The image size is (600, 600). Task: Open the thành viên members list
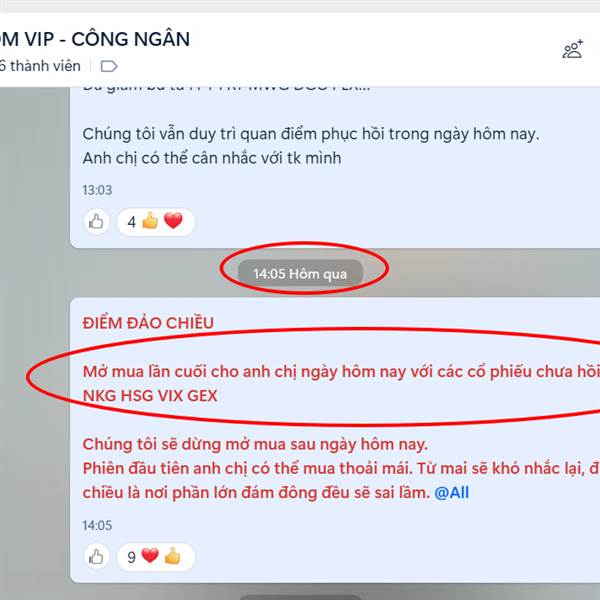coord(40,66)
